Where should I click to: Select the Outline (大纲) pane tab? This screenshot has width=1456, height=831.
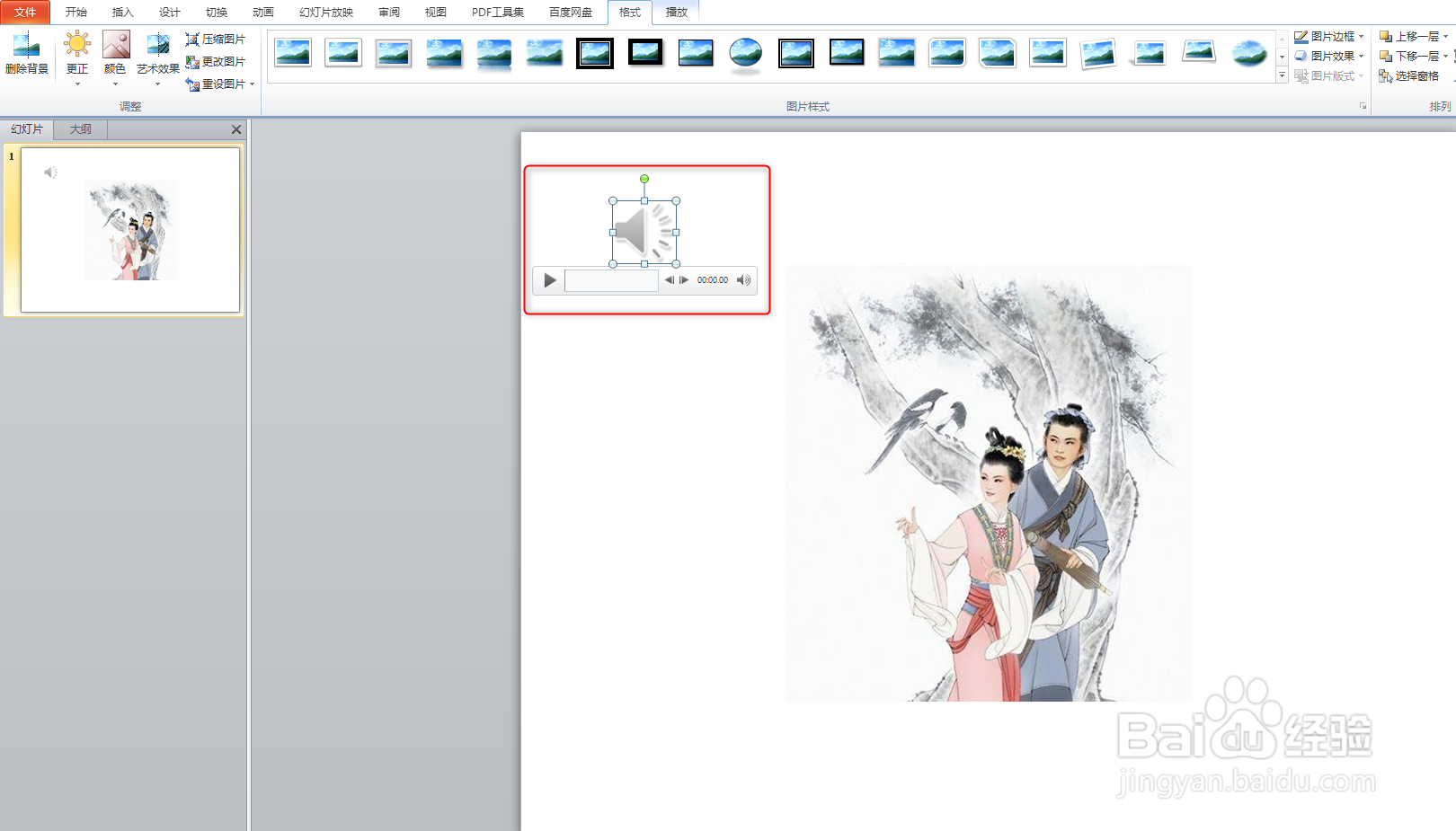coord(81,129)
